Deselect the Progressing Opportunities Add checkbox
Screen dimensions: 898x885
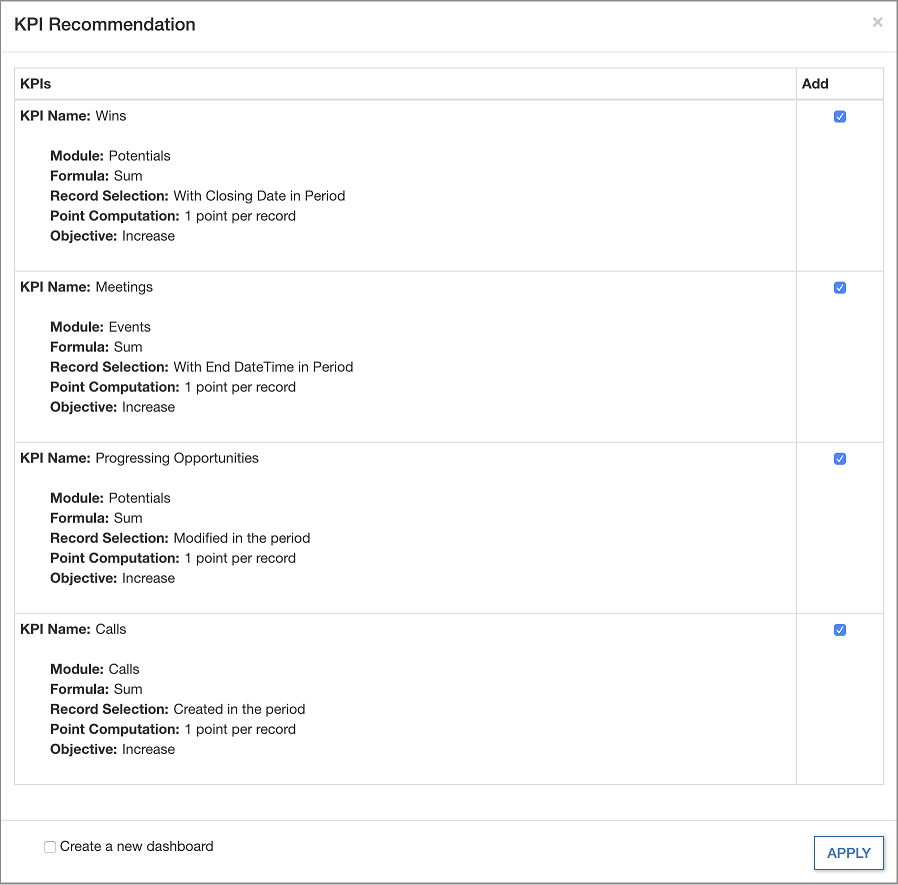coord(840,459)
